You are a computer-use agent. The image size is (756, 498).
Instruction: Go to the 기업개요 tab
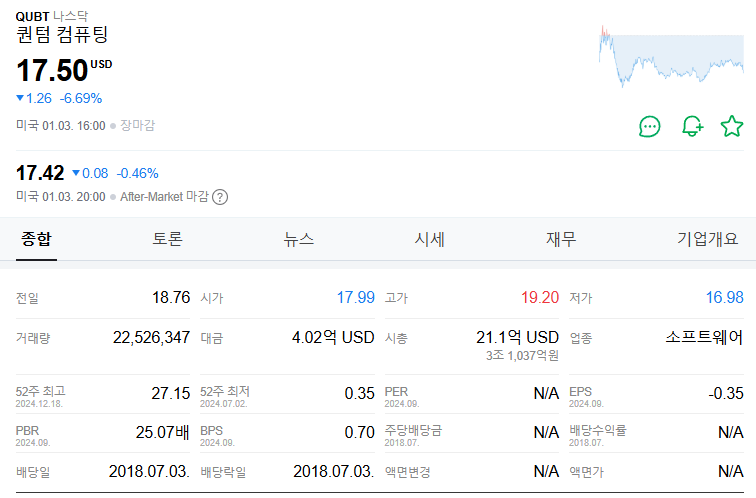[707, 239]
